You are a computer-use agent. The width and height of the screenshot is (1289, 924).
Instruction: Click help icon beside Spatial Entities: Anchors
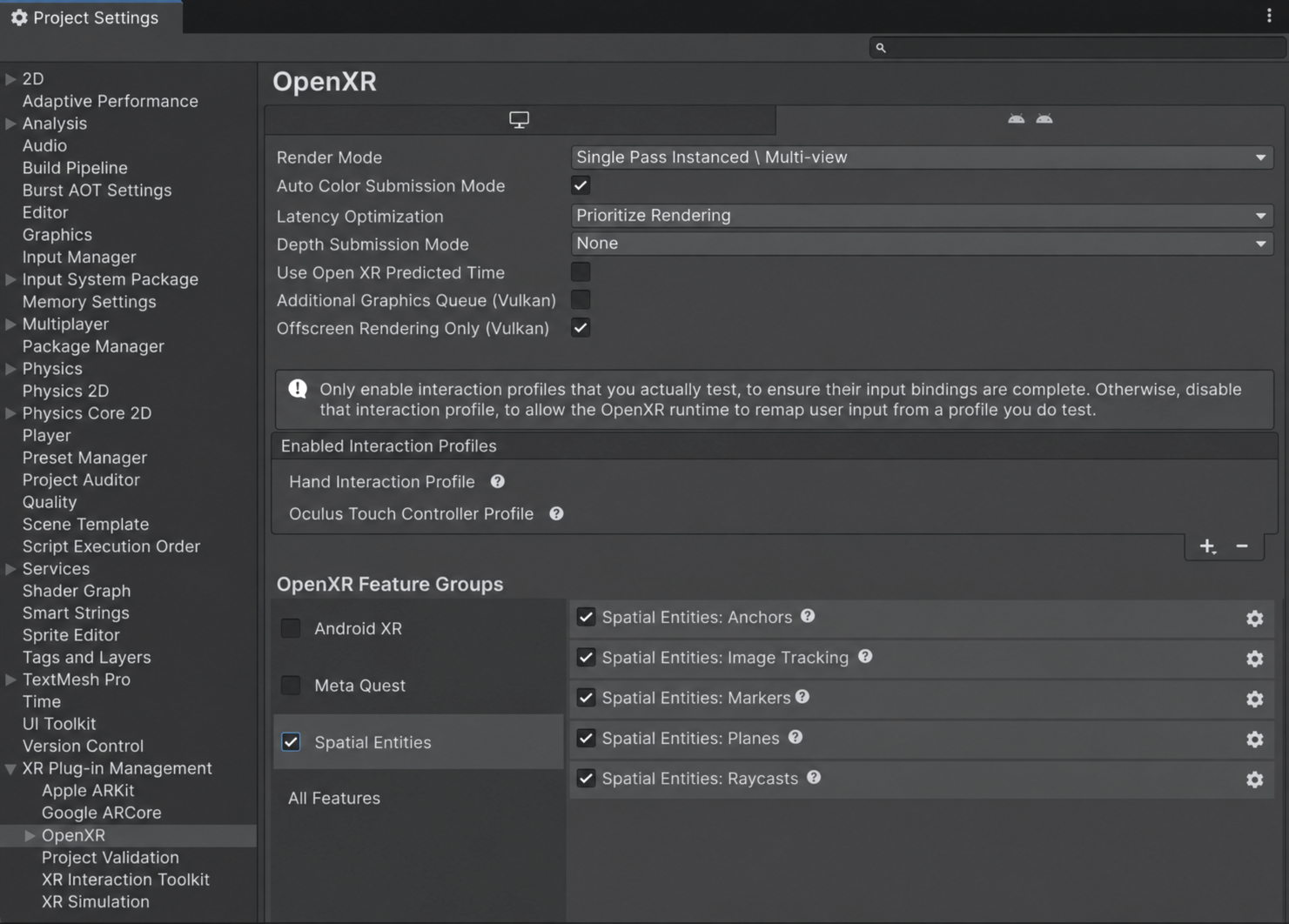click(808, 616)
